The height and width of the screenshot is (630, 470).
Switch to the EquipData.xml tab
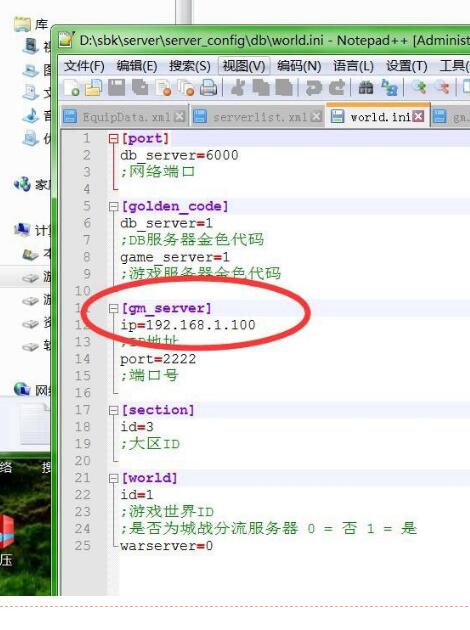(126, 117)
